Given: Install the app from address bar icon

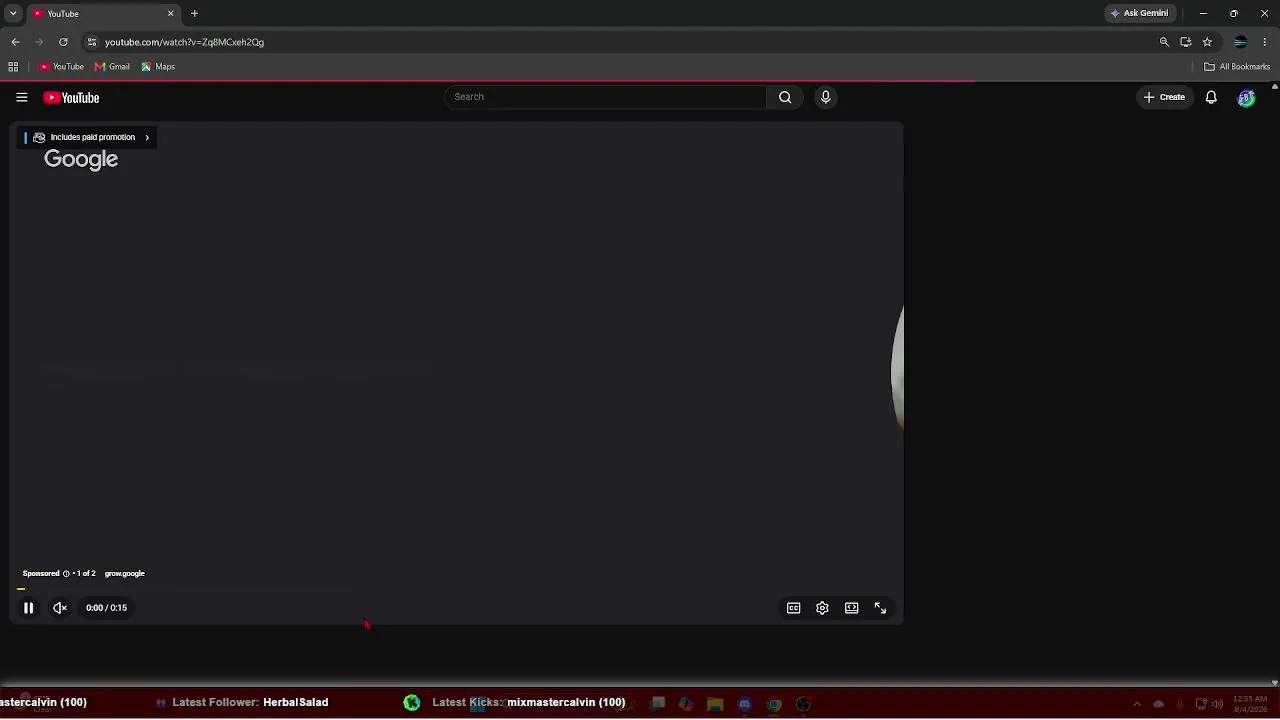Looking at the screenshot, I should pyautogui.click(x=1186, y=42).
